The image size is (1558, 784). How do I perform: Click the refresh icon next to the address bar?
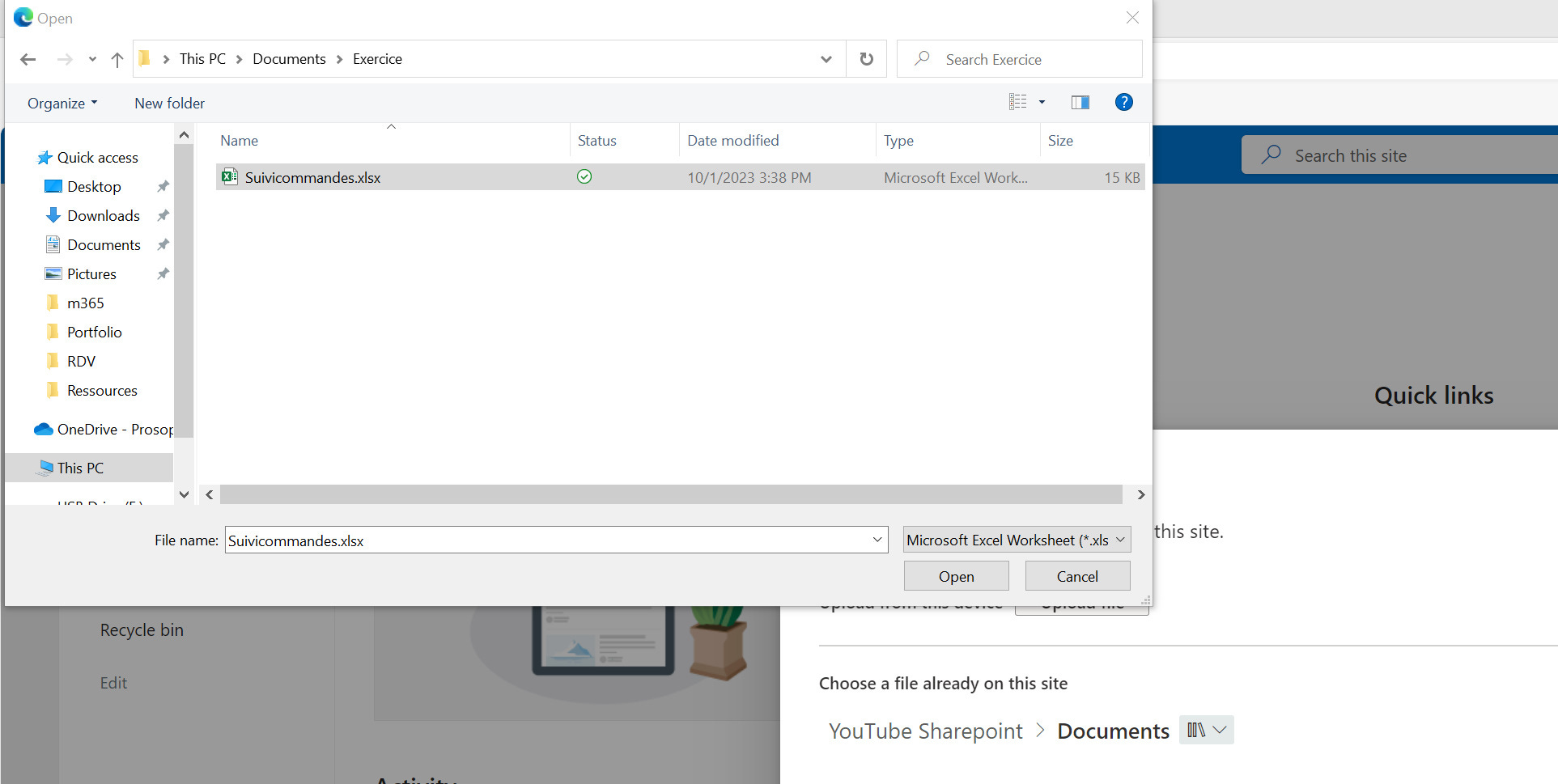(x=866, y=58)
